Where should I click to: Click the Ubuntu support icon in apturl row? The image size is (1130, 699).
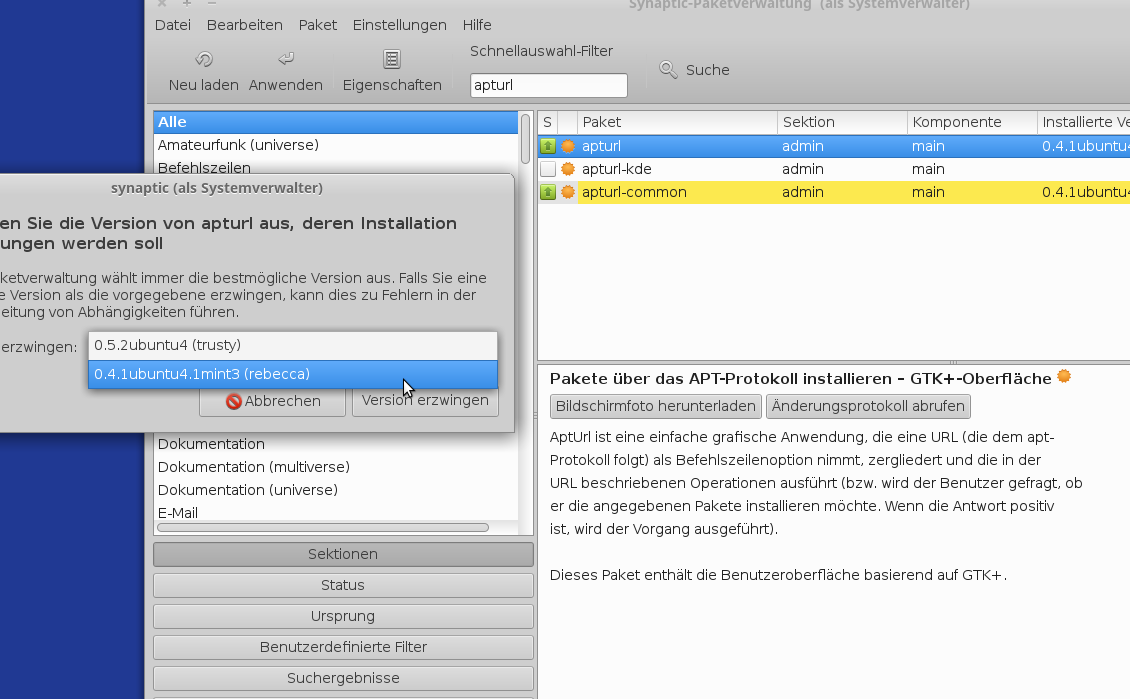(568, 146)
